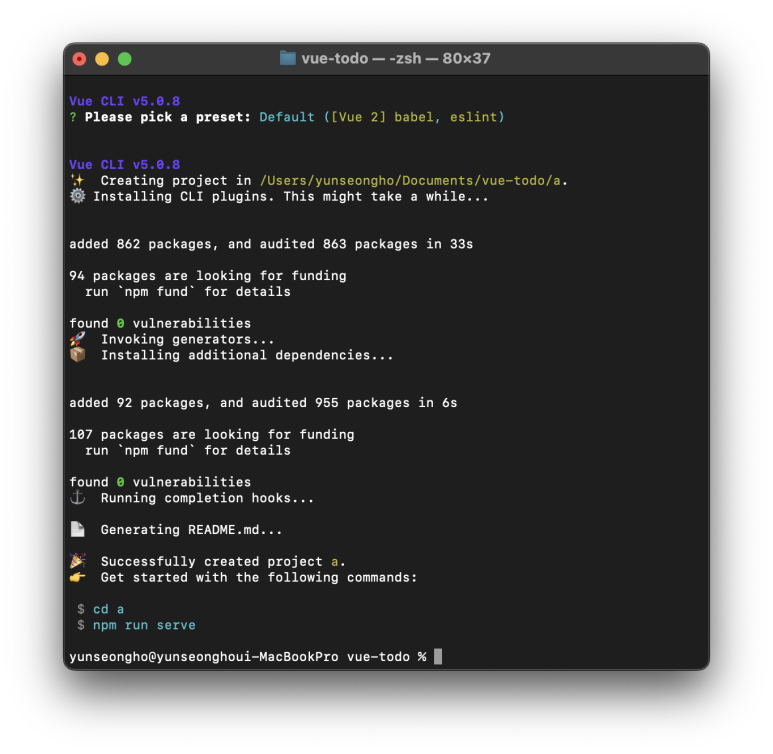Click the 'Default ([Vue 2] babel, eslint)' preset
Viewport: 773px width, 754px height.
point(382,117)
